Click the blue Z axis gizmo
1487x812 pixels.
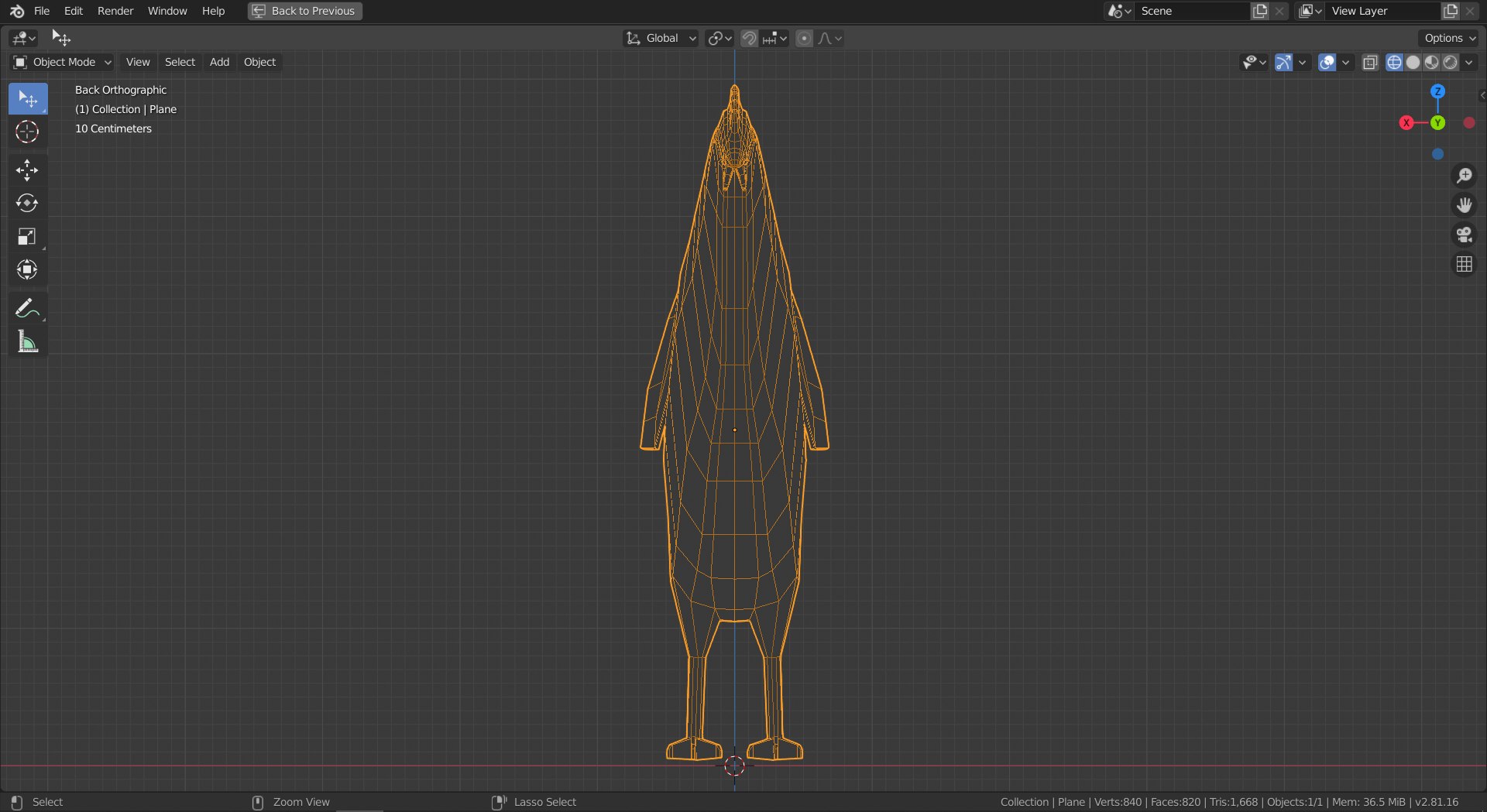1437,91
